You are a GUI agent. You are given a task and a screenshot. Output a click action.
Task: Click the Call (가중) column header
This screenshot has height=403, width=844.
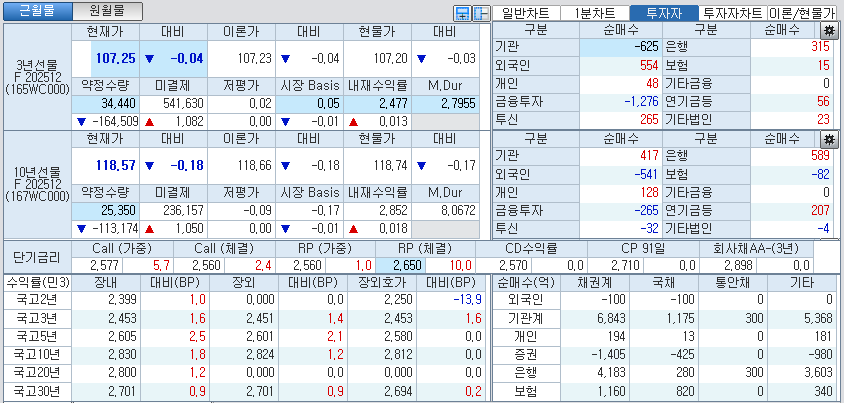click(x=122, y=249)
